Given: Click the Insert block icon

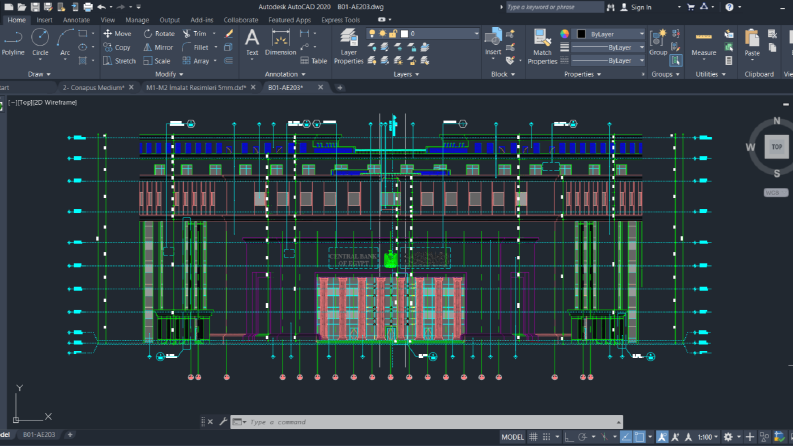Looking at the screenshot, I should [493, 37].
